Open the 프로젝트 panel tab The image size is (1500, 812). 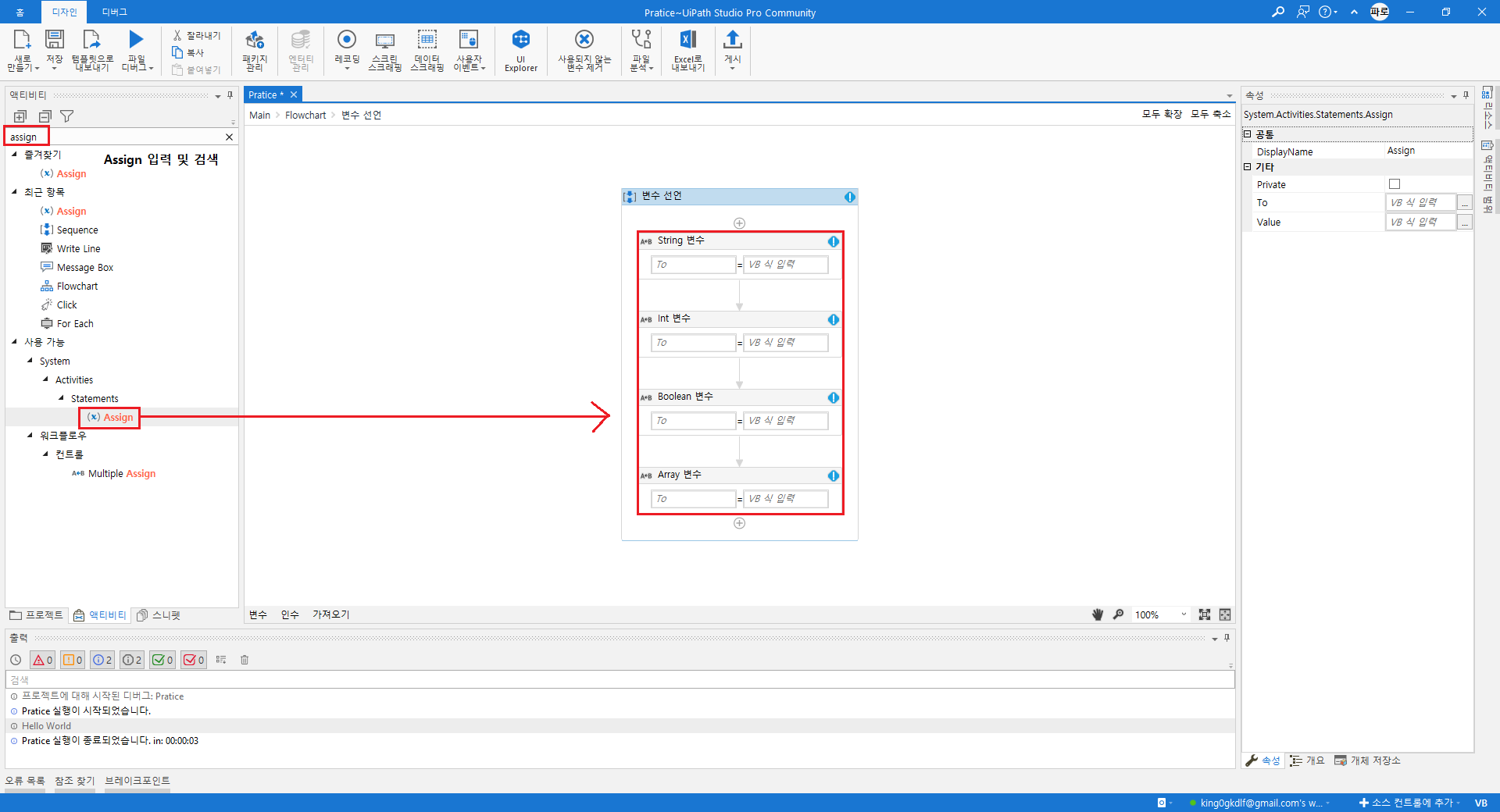click(x=37, y=615)
